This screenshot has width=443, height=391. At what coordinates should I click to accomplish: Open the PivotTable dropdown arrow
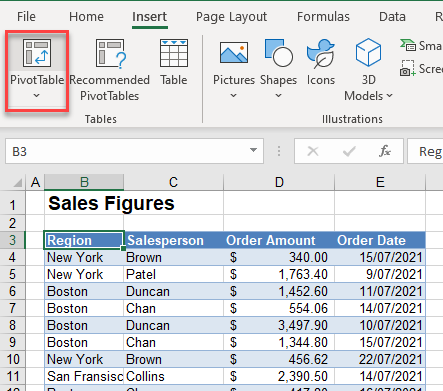pos(37,96)
